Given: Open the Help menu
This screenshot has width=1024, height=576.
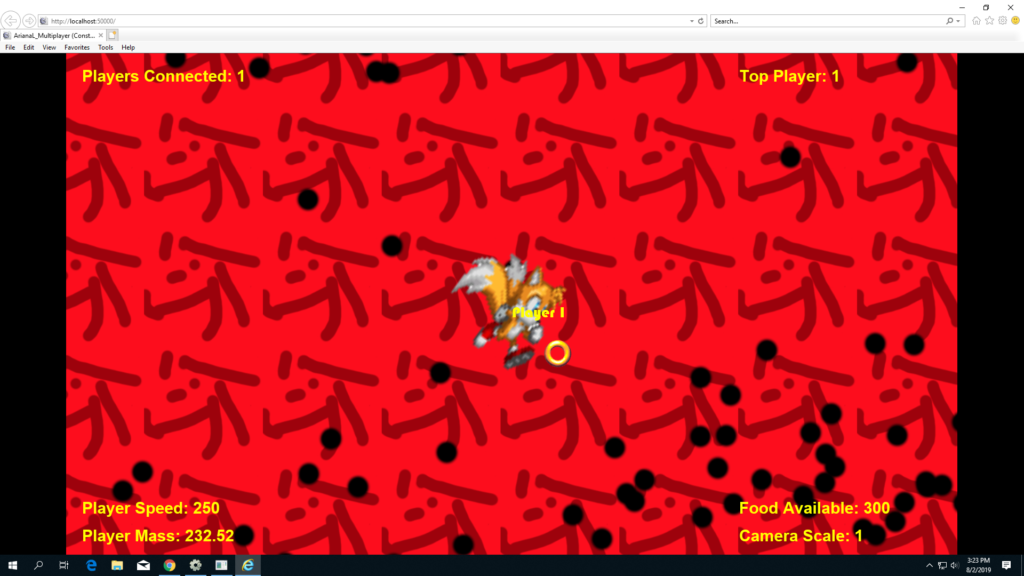Looking at the screenshot, I should tap(128, 48).
